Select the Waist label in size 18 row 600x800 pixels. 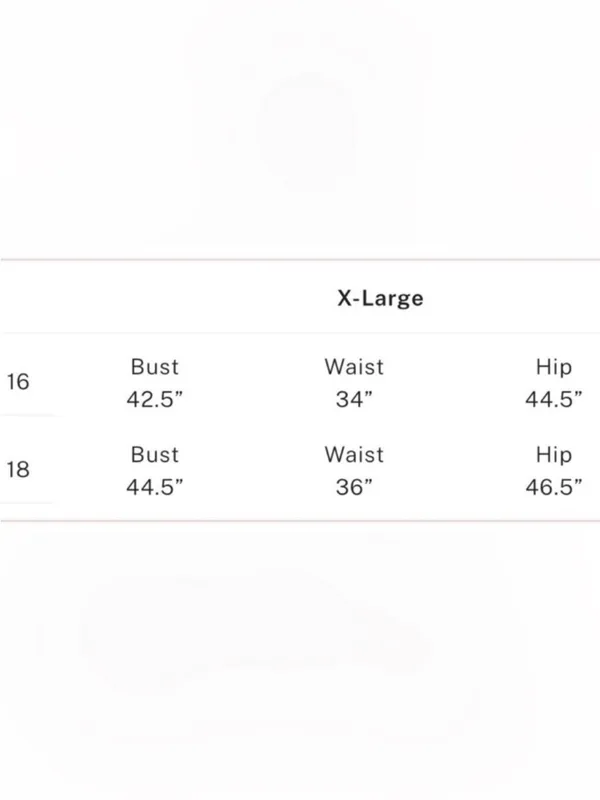click(x=354, y=455)
